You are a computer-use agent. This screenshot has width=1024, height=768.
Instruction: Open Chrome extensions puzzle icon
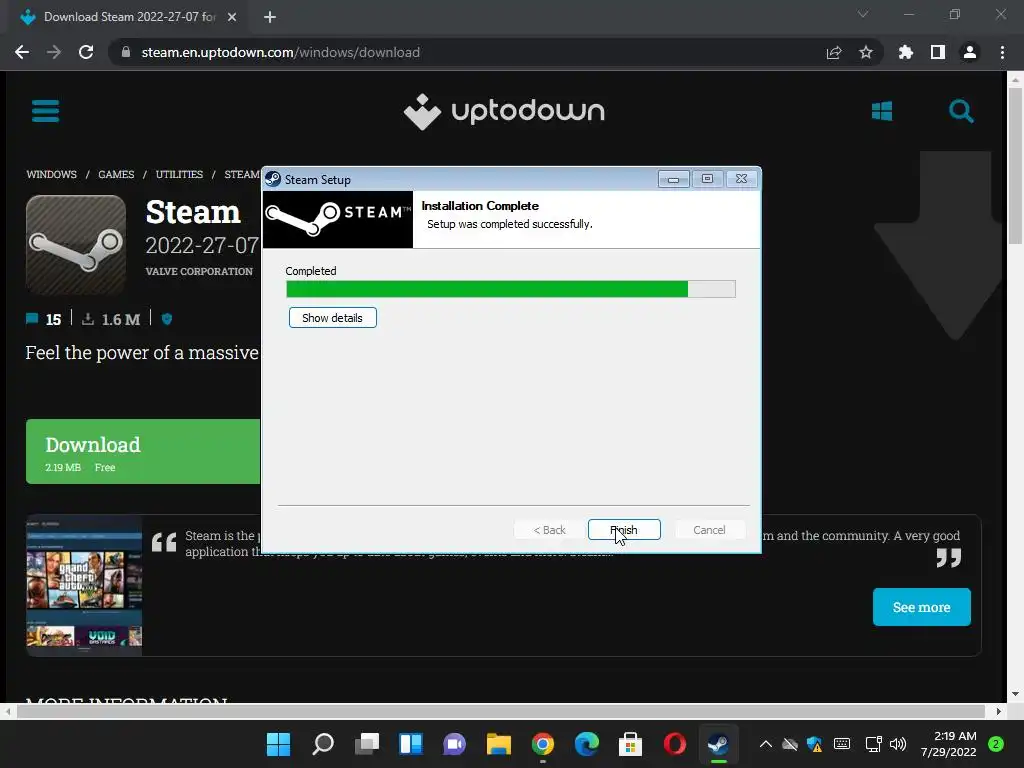point(906,52)
